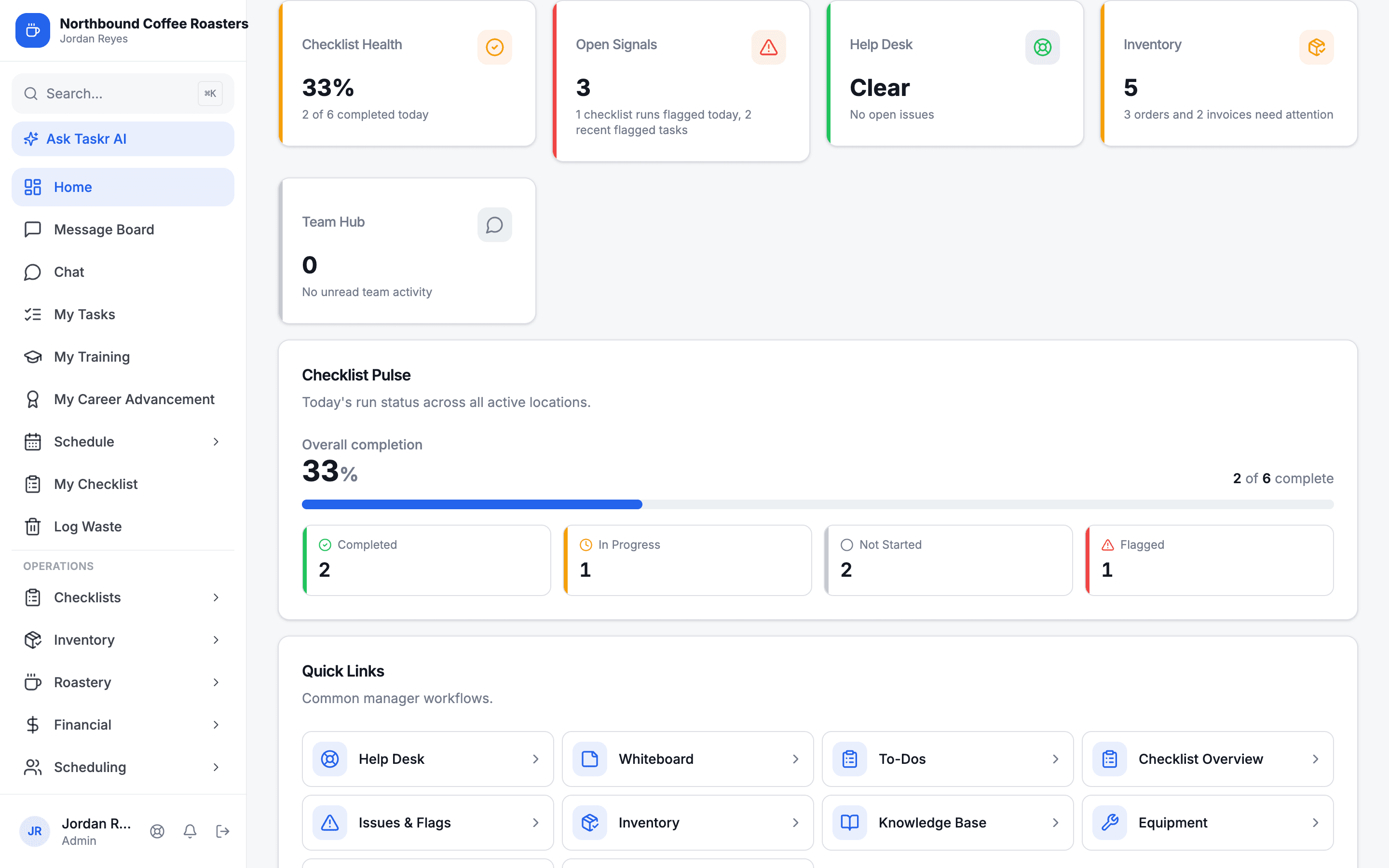Open Chat in the sidebar
Viewport: 1389px width, 868px height.
pos(123,272)
